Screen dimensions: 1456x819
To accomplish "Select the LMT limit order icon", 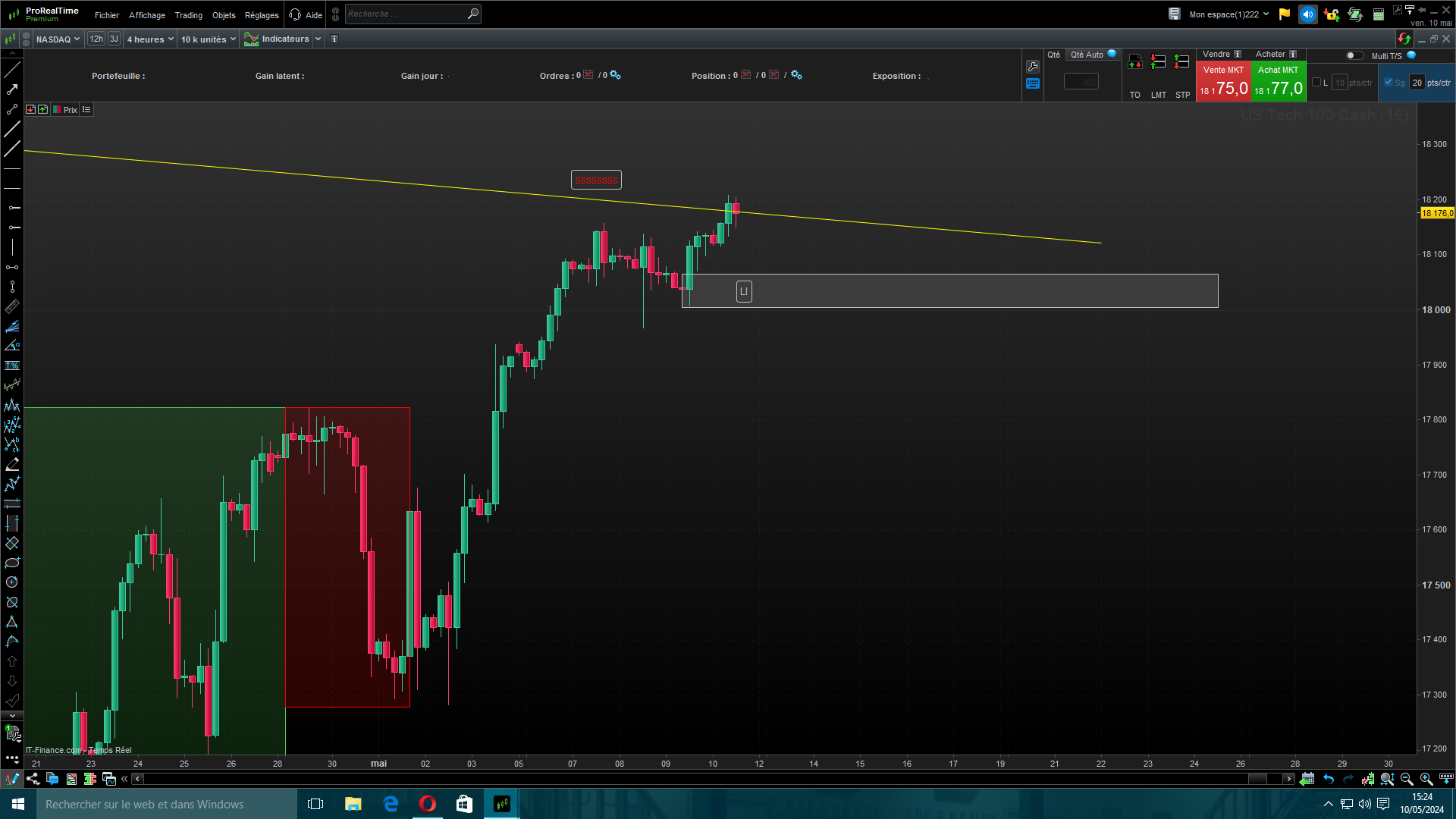I will pyautogui.click(x=1158, y=63).
